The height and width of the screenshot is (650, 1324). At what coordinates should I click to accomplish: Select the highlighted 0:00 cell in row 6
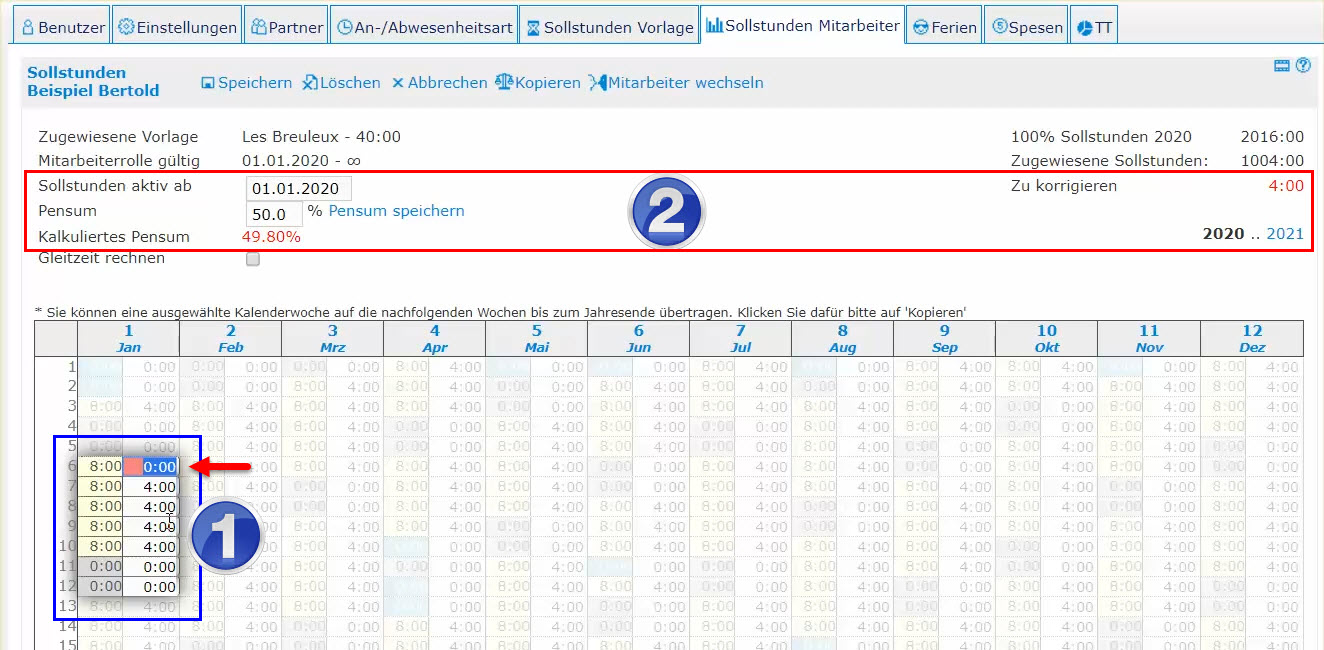pos(160,466)
